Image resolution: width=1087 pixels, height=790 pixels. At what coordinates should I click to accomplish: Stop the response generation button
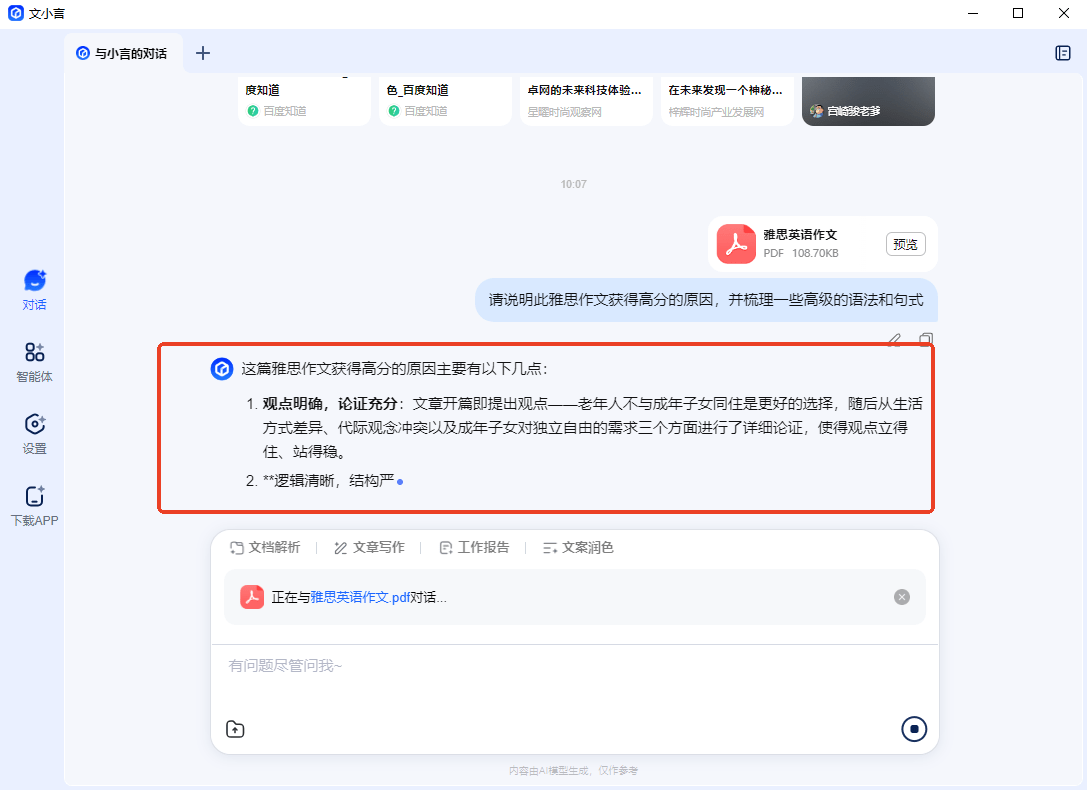[x=914, y=729]
